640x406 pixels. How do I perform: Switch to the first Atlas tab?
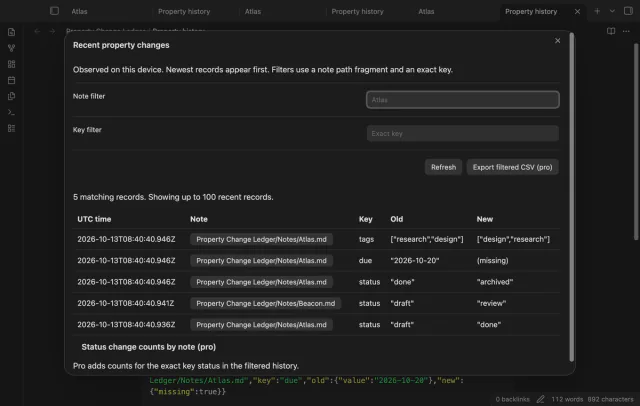80,11
